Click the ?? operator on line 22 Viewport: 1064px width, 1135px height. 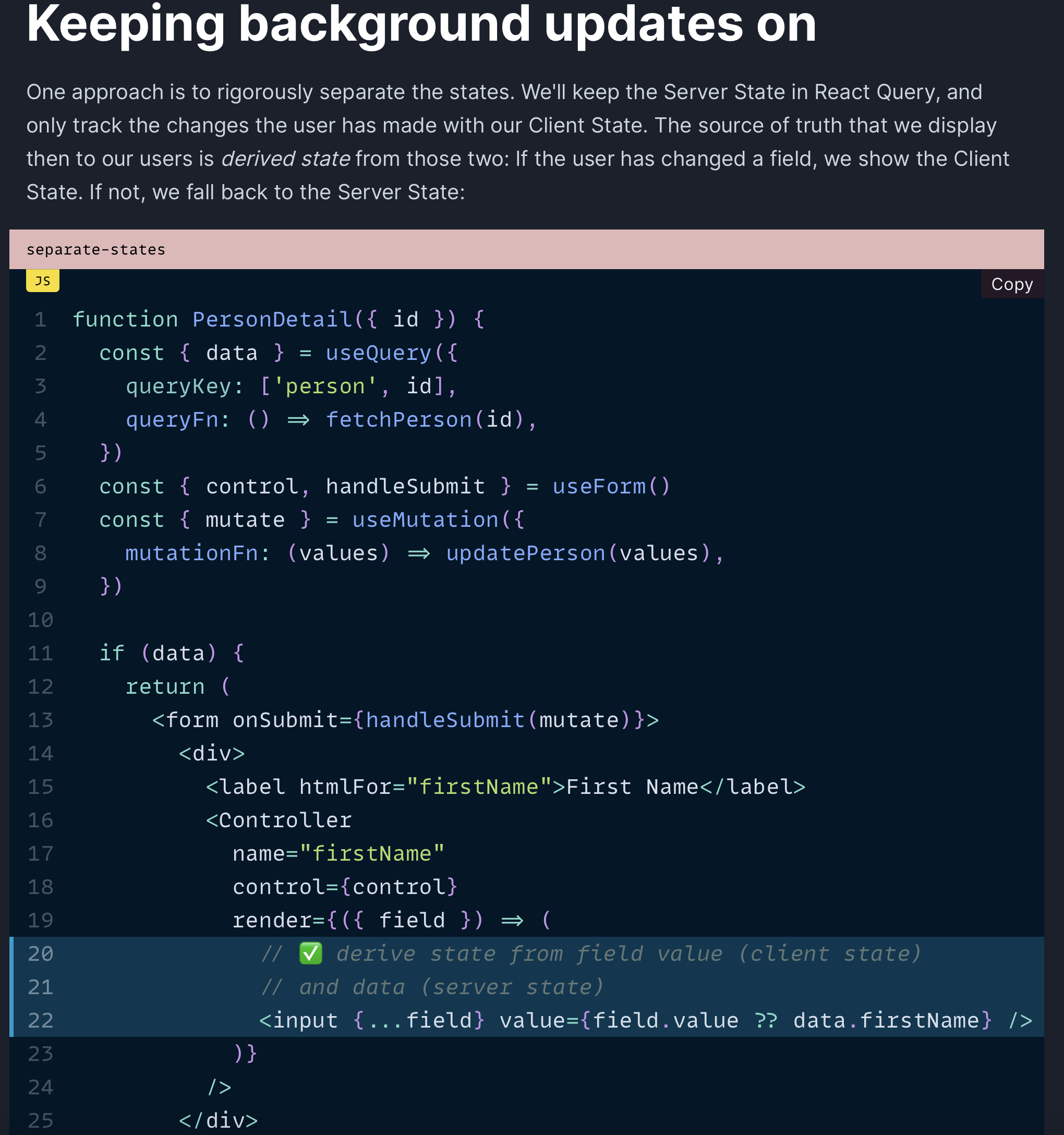(766, 1020)
